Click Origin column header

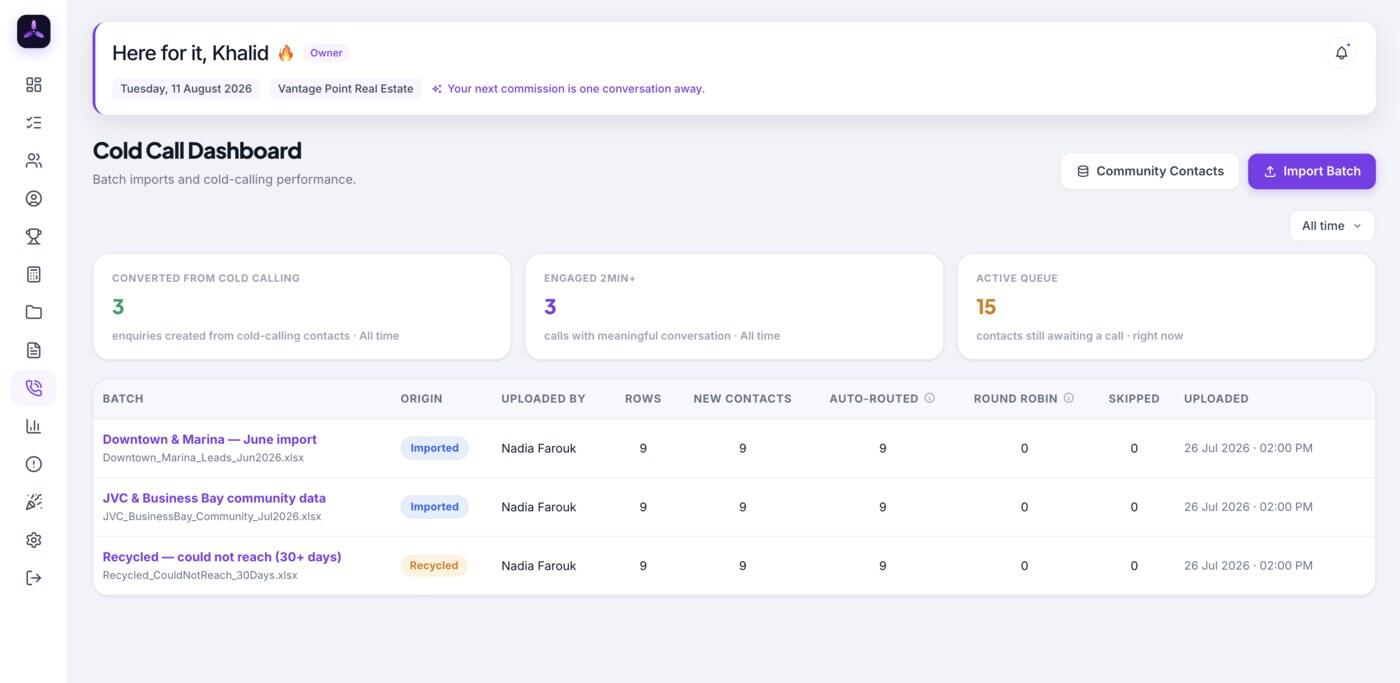coord(421,398)
